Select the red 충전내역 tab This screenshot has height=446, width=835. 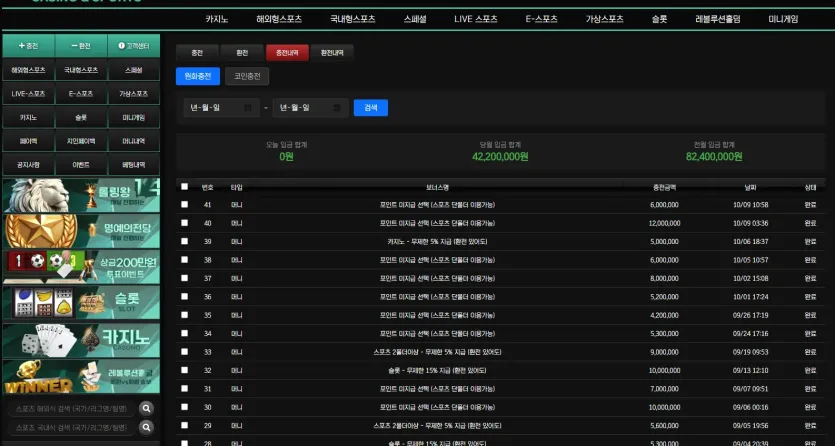click(x=287, y=53)
